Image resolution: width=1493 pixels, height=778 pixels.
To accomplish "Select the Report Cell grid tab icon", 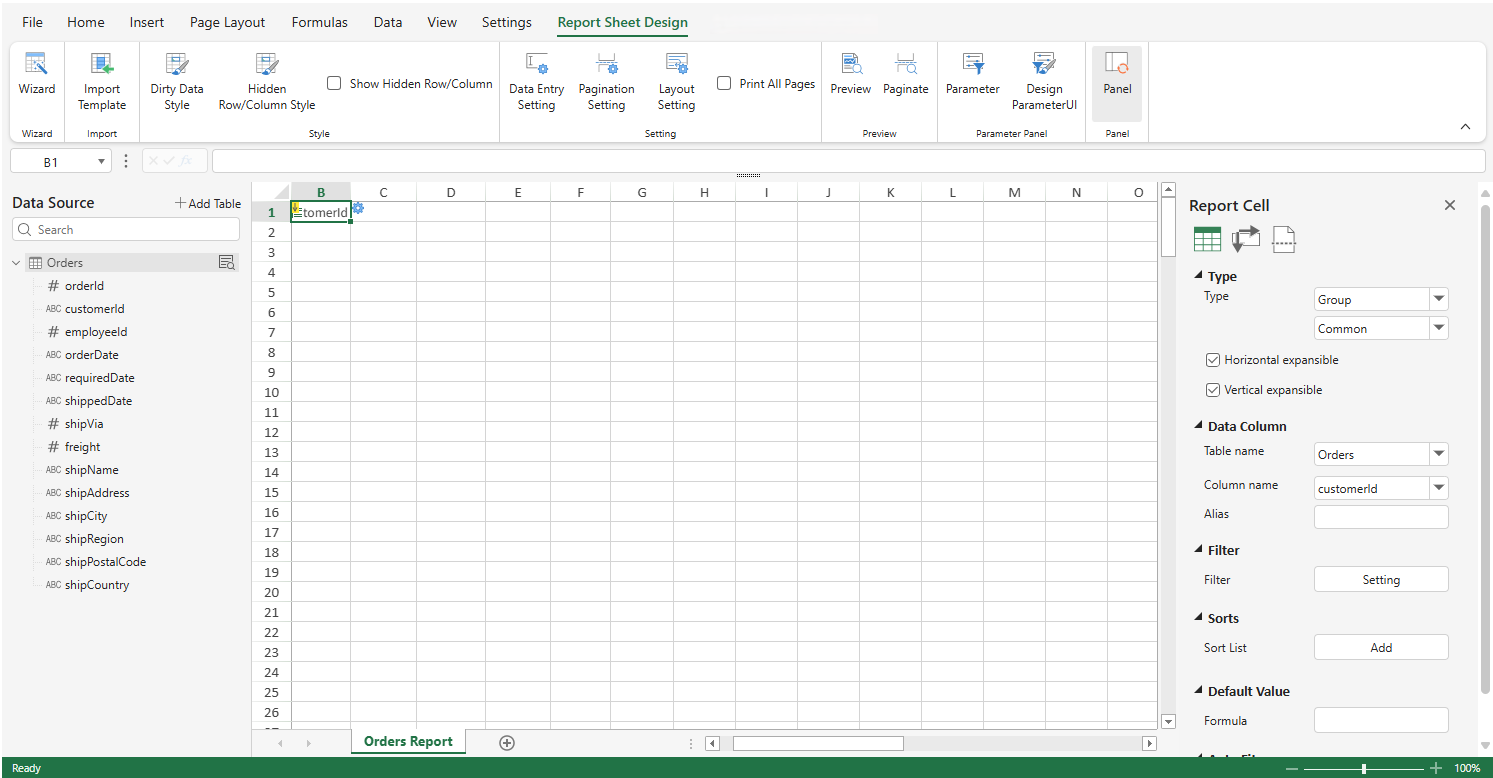I will pyautogui.click(x=1207, y=239).
